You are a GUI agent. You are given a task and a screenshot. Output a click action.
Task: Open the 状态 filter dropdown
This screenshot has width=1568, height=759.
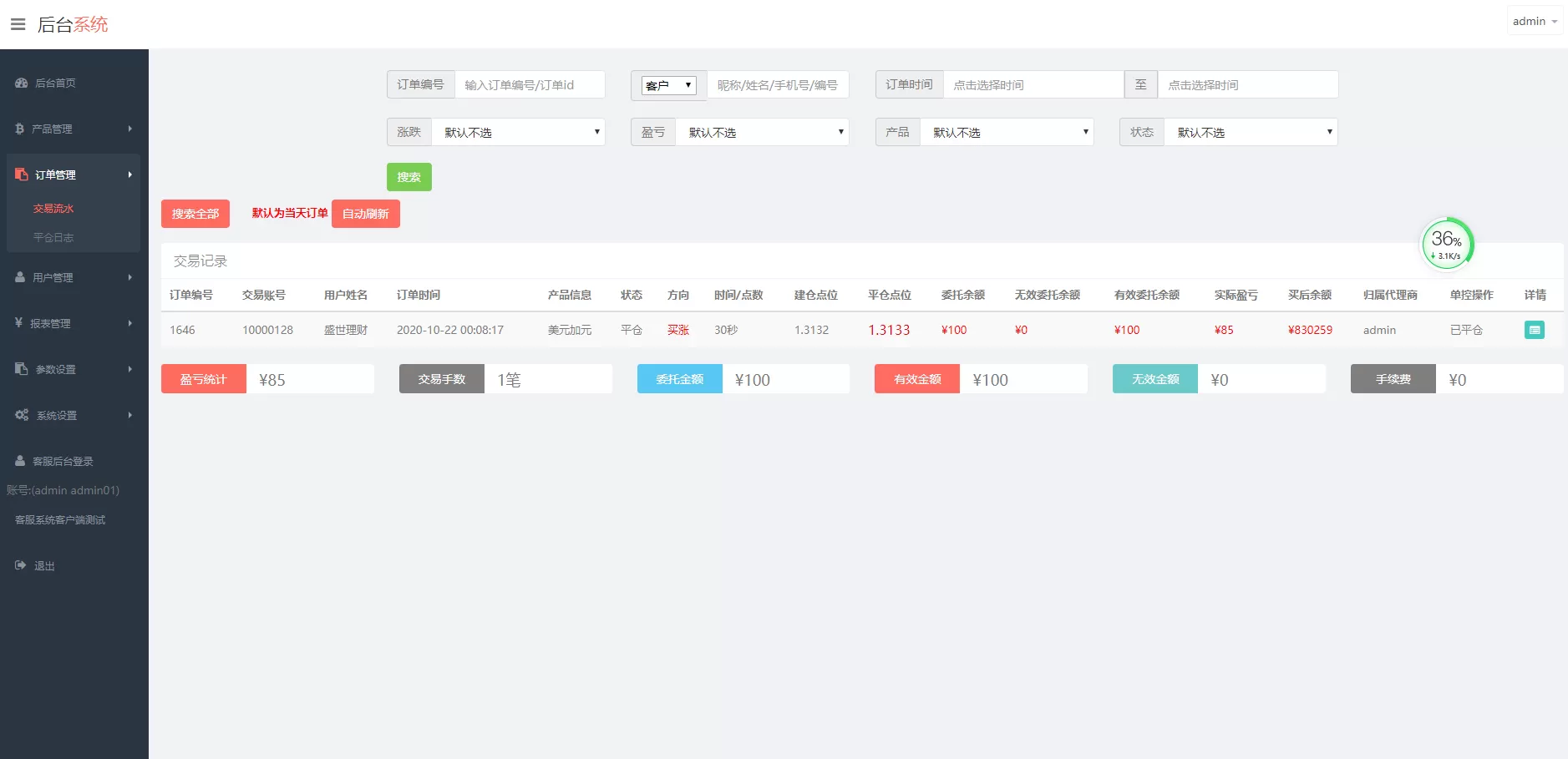click(1251, 132)
